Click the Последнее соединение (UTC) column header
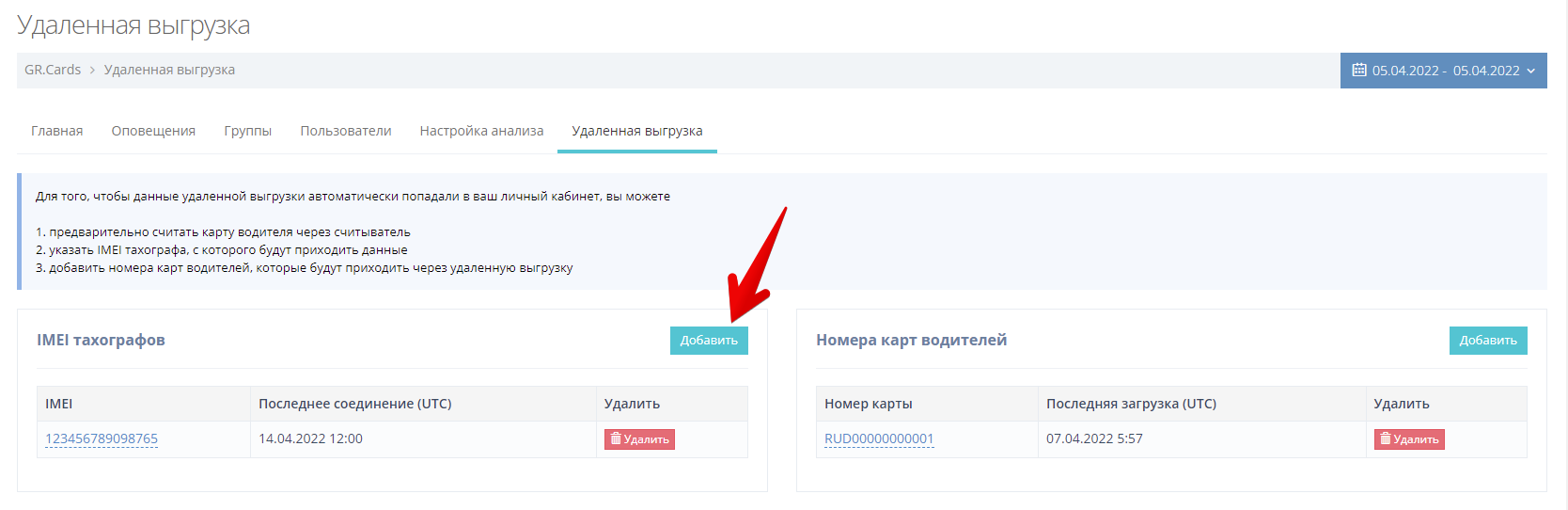 pos(354,404)
